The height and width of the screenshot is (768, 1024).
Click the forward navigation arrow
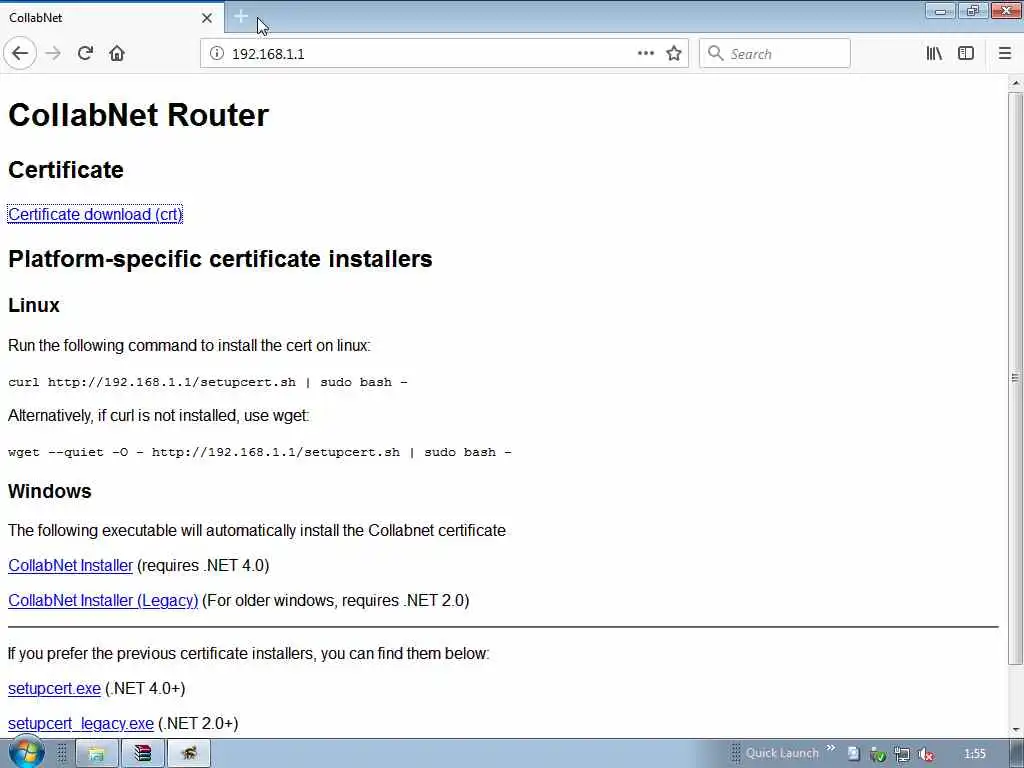click(x=53, y=53)
